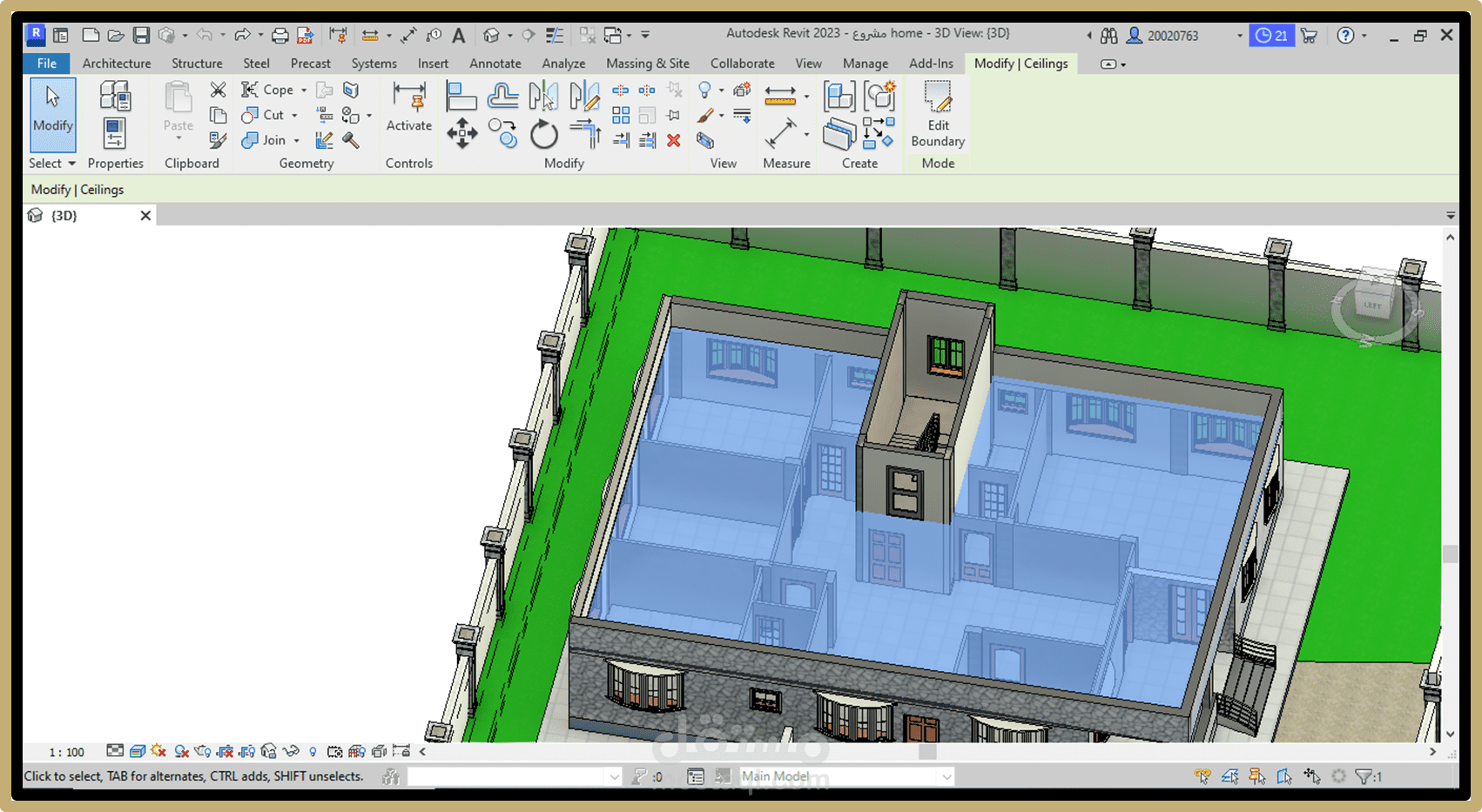Select the Text tool letter A icon
This screenshot has height=812, width=1482.
click(x=459, y=35)
